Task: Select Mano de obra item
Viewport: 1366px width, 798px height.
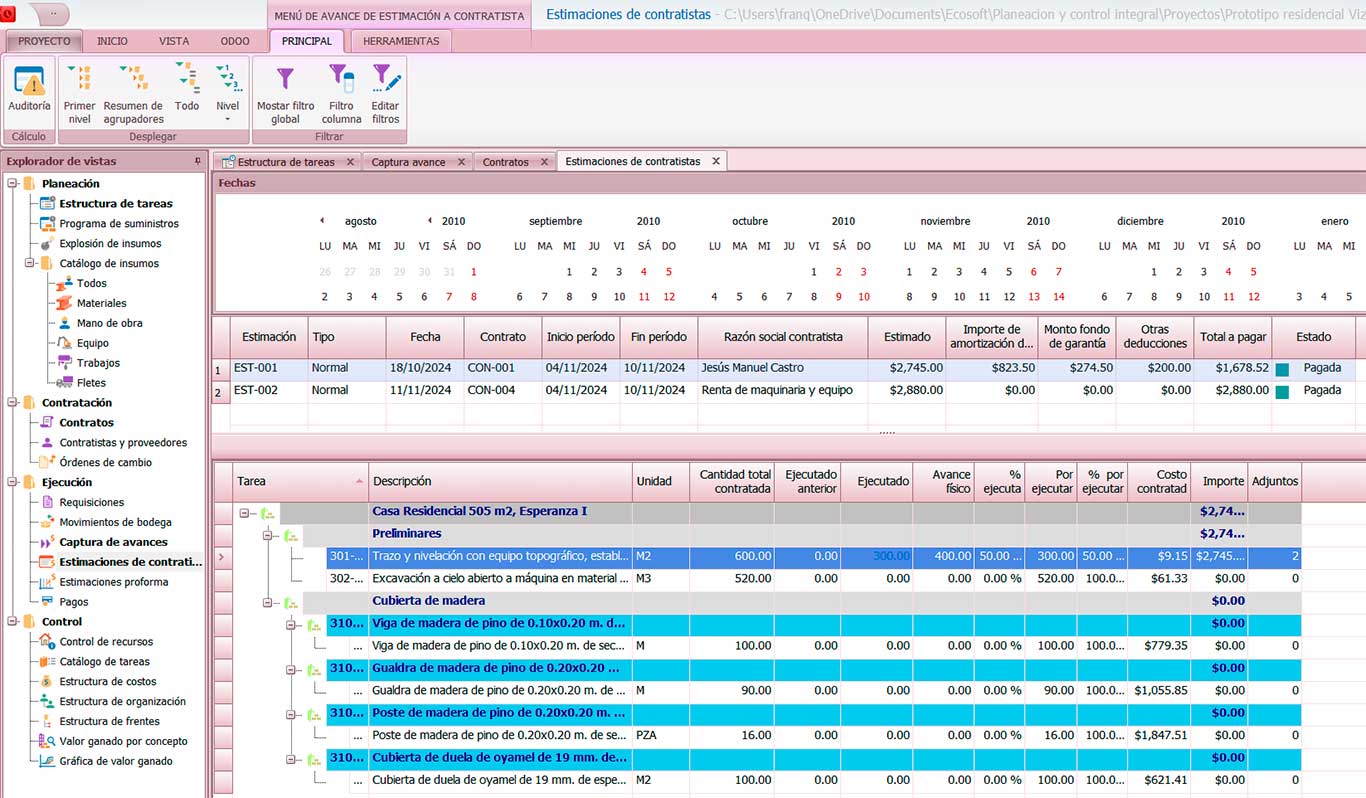Action: pos(109,323)
